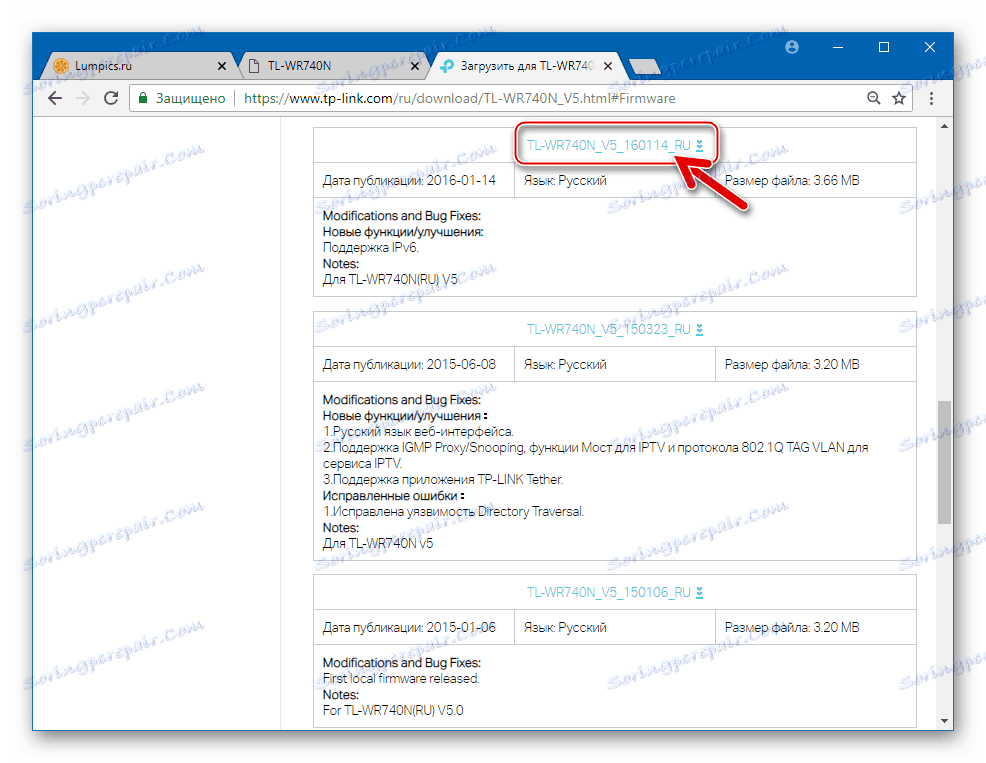Click the download arrows beside TL-WR740N_V5_160114_RU
Image resolution: width=986 pixels, height=763 pixels.
tap(699, 145)
